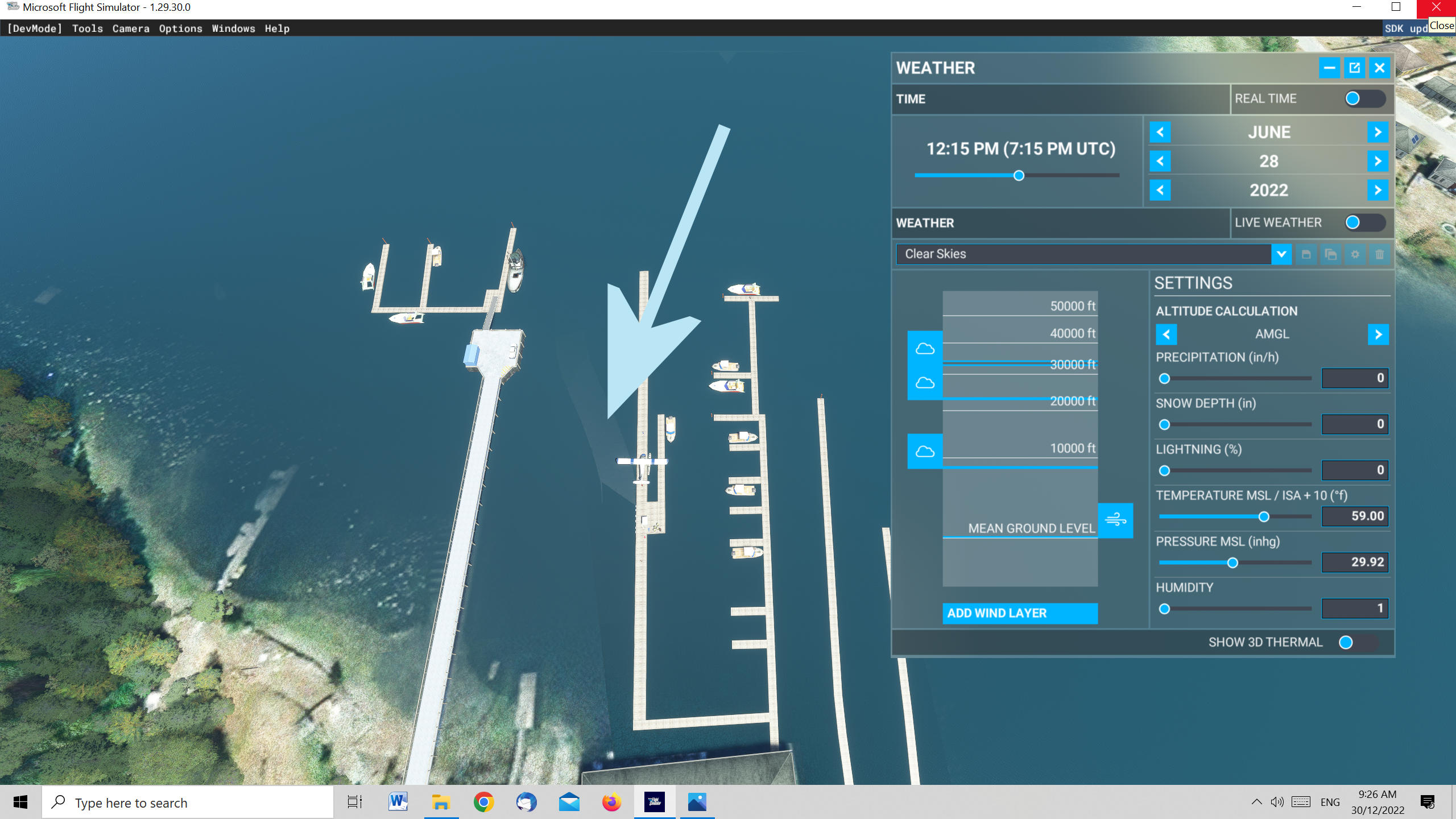
Task: Click the delete preset trash icon
Action: pyautogui.click(x=1379, y=254)
